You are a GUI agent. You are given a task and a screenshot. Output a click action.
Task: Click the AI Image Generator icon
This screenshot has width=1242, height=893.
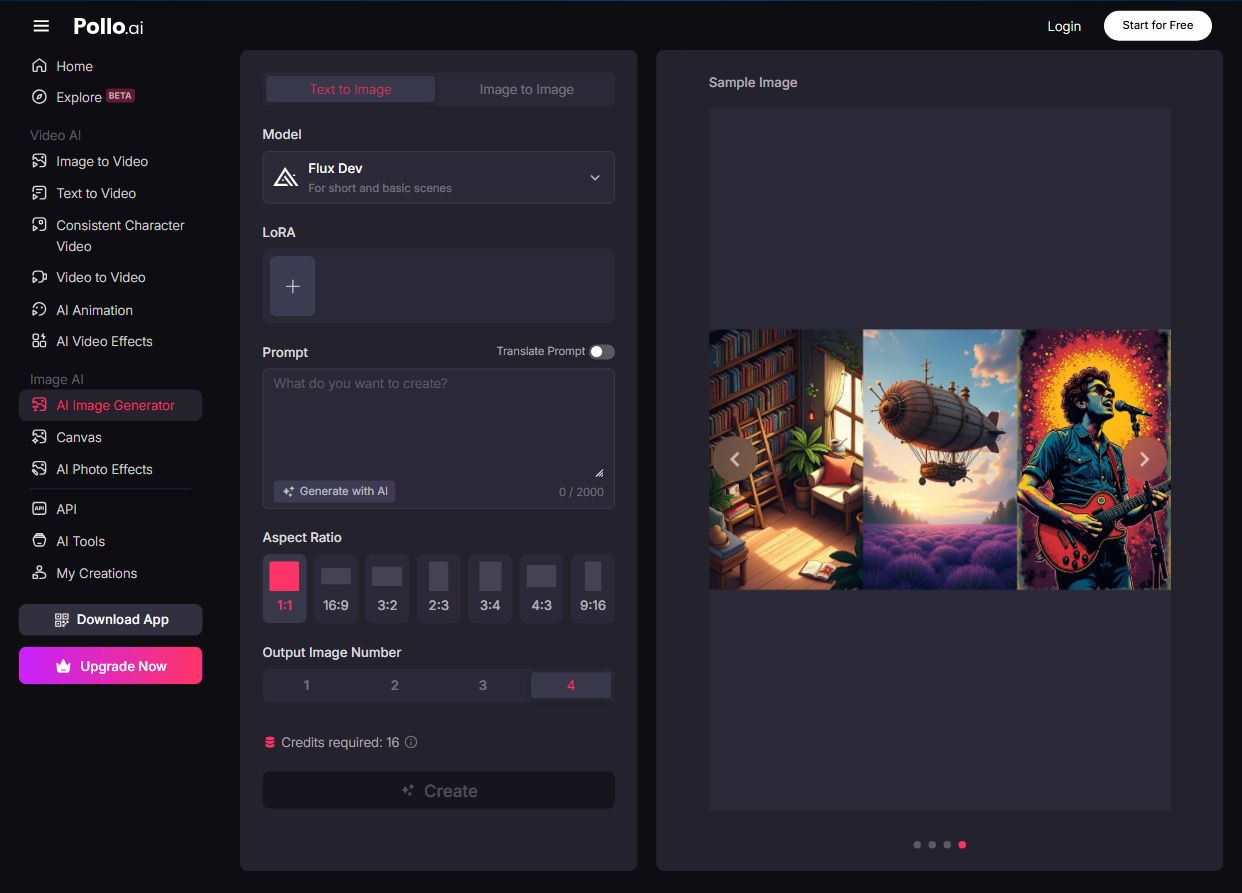(39, 405)
